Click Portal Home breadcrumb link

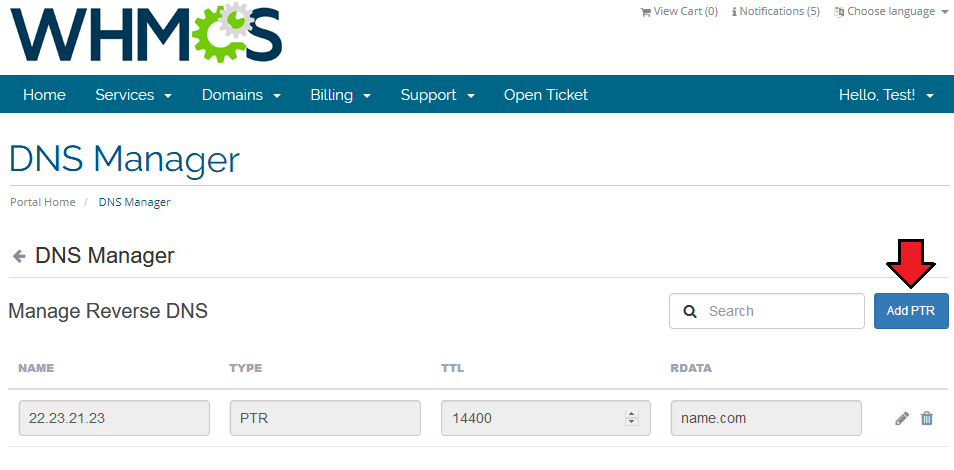pyautogui.click(x=43, y=202)
